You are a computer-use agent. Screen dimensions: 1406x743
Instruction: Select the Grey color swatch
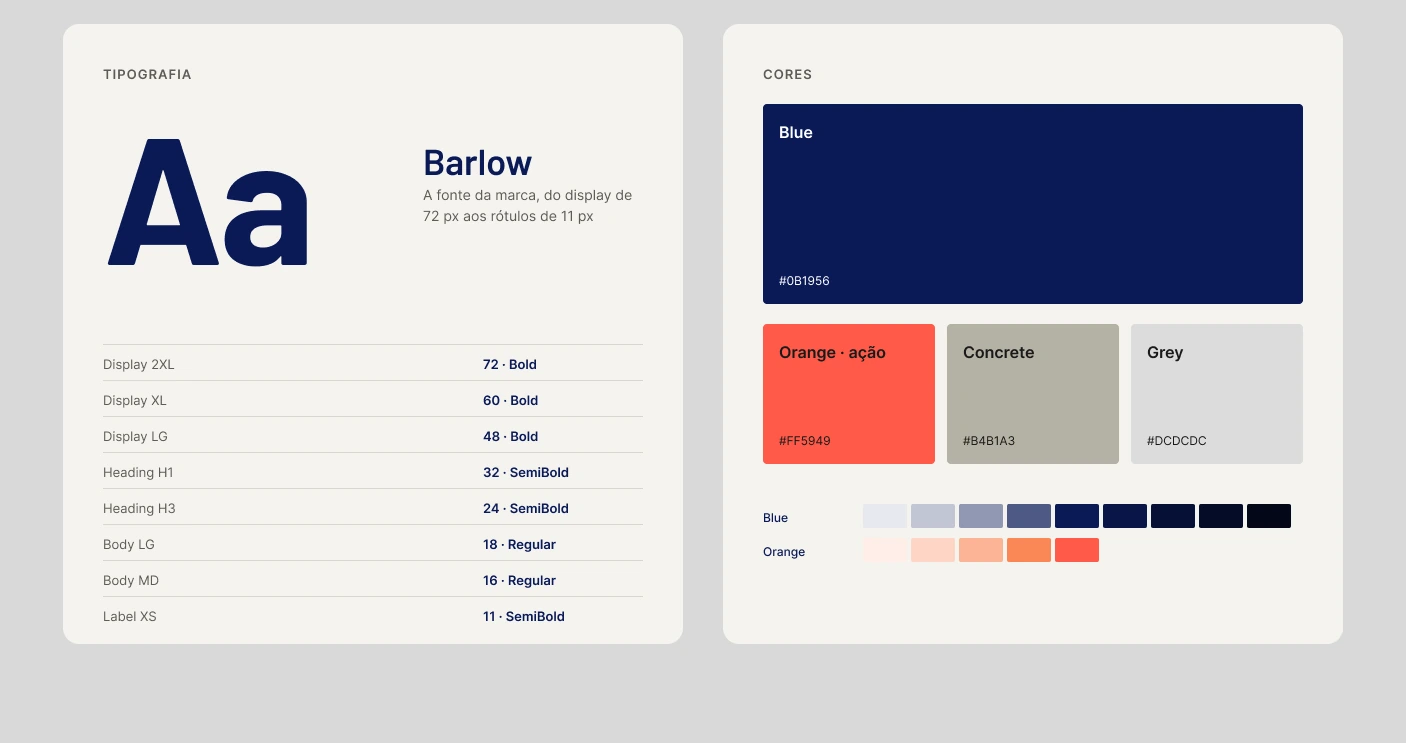1217,394
